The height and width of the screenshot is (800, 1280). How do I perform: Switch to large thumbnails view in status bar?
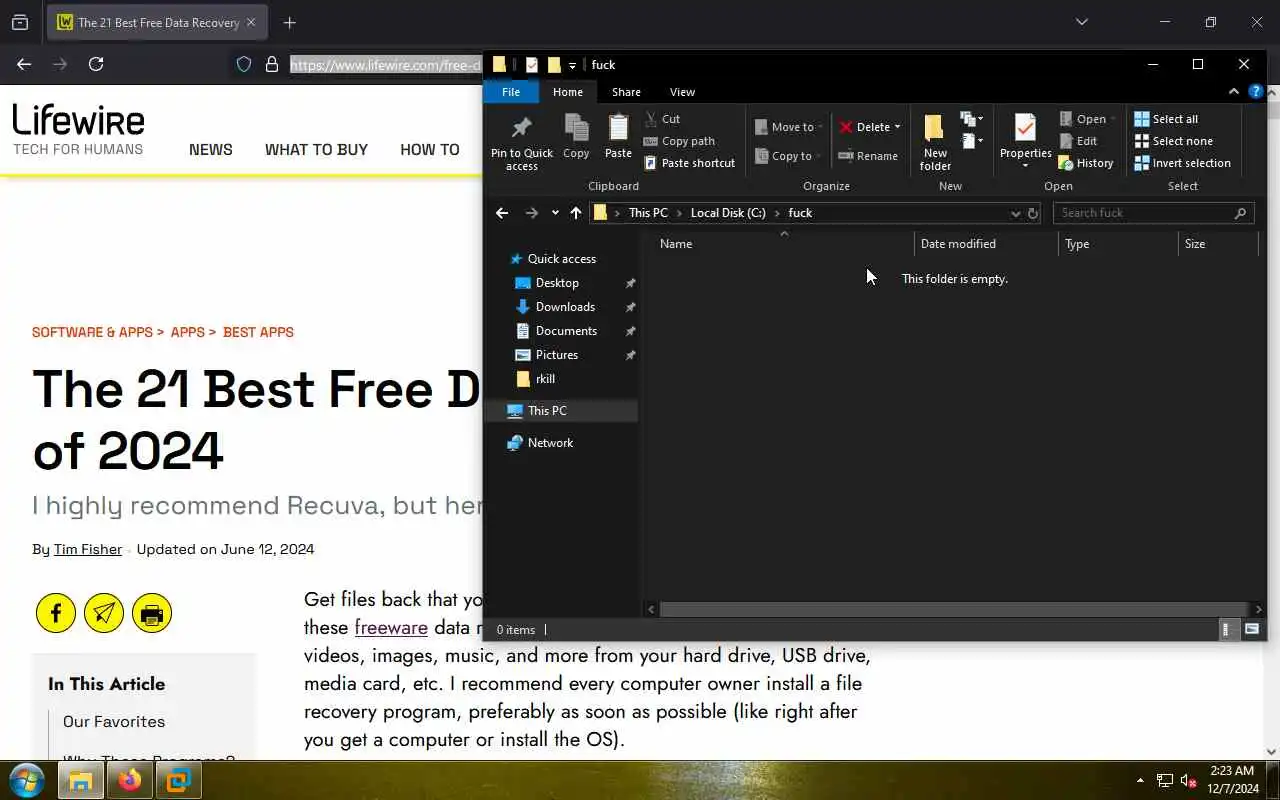point(1252,629)
